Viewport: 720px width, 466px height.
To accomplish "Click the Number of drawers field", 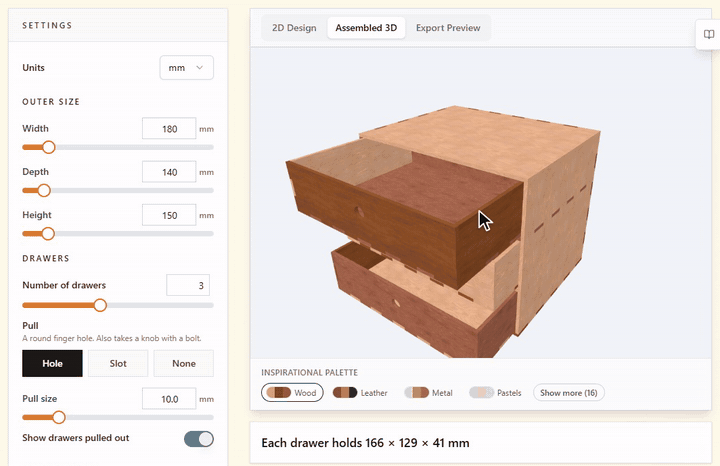I will (188, 285).
